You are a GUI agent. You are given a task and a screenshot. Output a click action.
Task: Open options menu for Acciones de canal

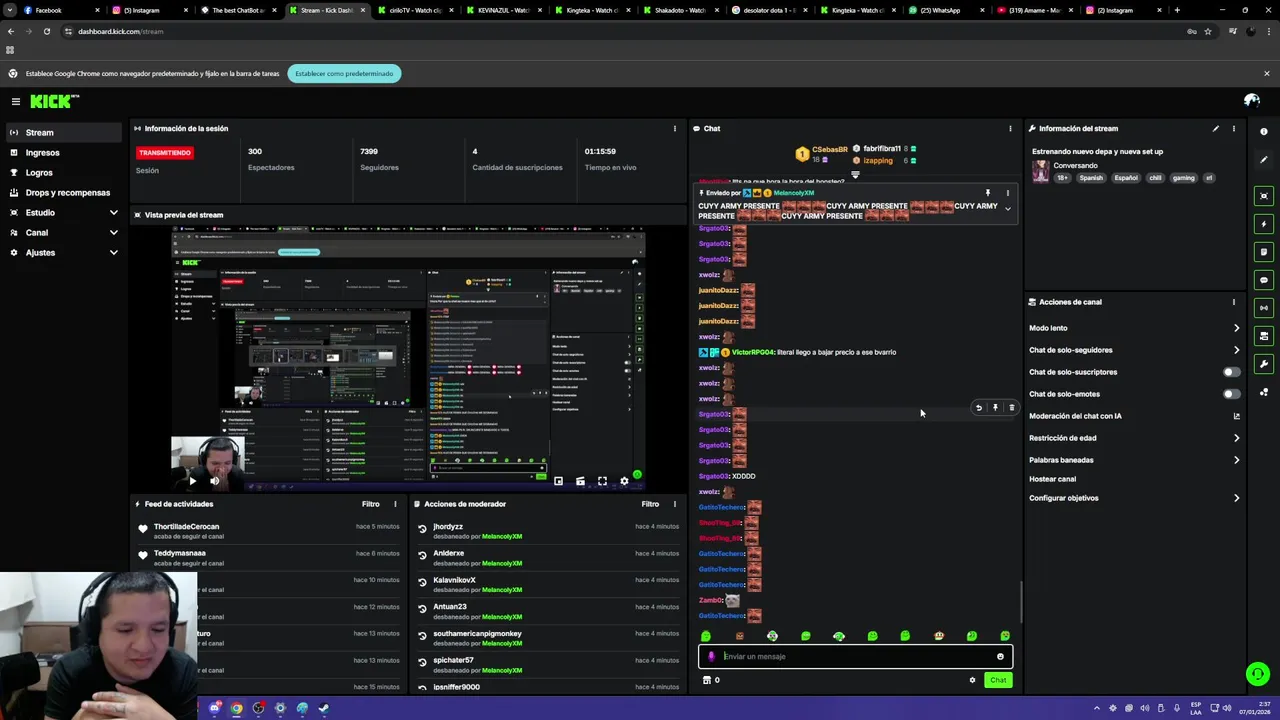pyautogui.click(x=1234, y=302)
